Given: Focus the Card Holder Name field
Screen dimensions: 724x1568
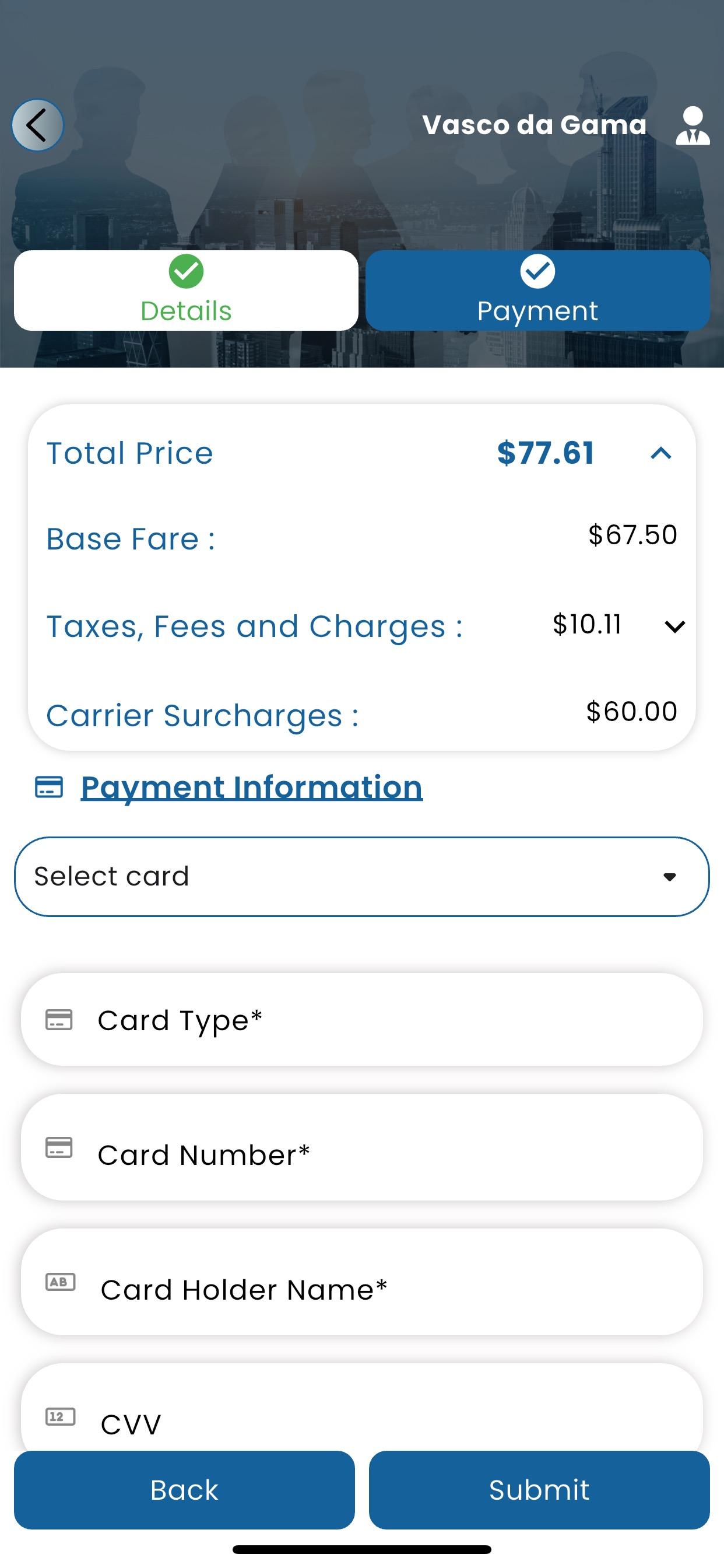Looking at the screenshot, I should [x=362, y=1282].
